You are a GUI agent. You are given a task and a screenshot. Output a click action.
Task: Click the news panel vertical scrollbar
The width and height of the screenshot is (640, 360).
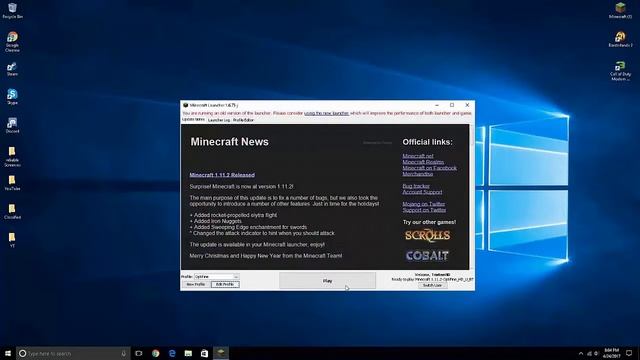click(472, 197)
